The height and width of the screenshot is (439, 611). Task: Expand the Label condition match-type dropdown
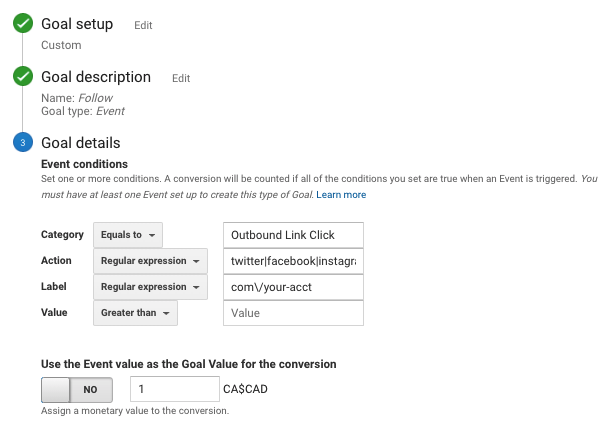point(150,287)
